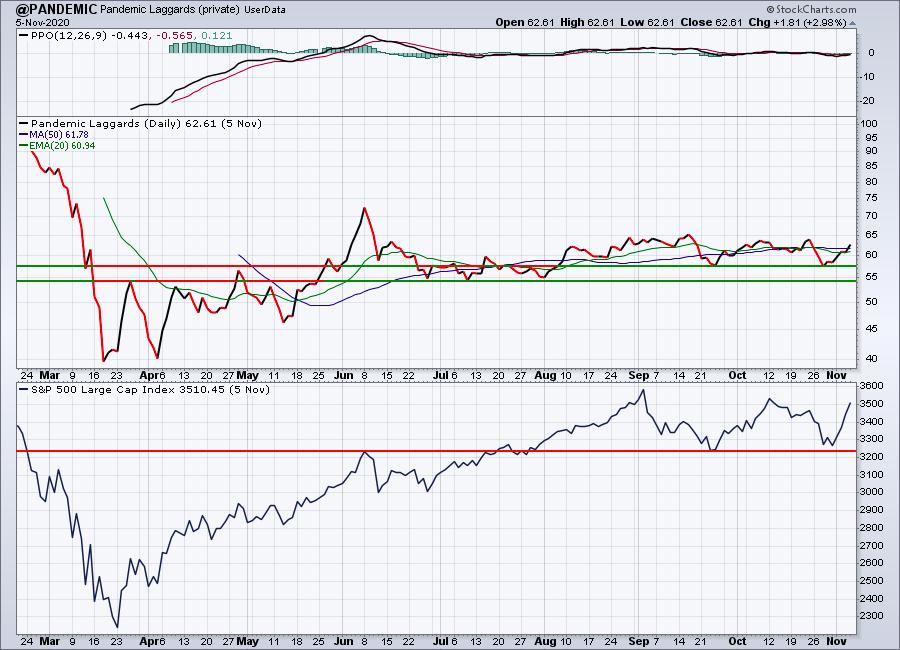
Task: Click the 100 label on Pandemic price axis
Action: point(869,123)
